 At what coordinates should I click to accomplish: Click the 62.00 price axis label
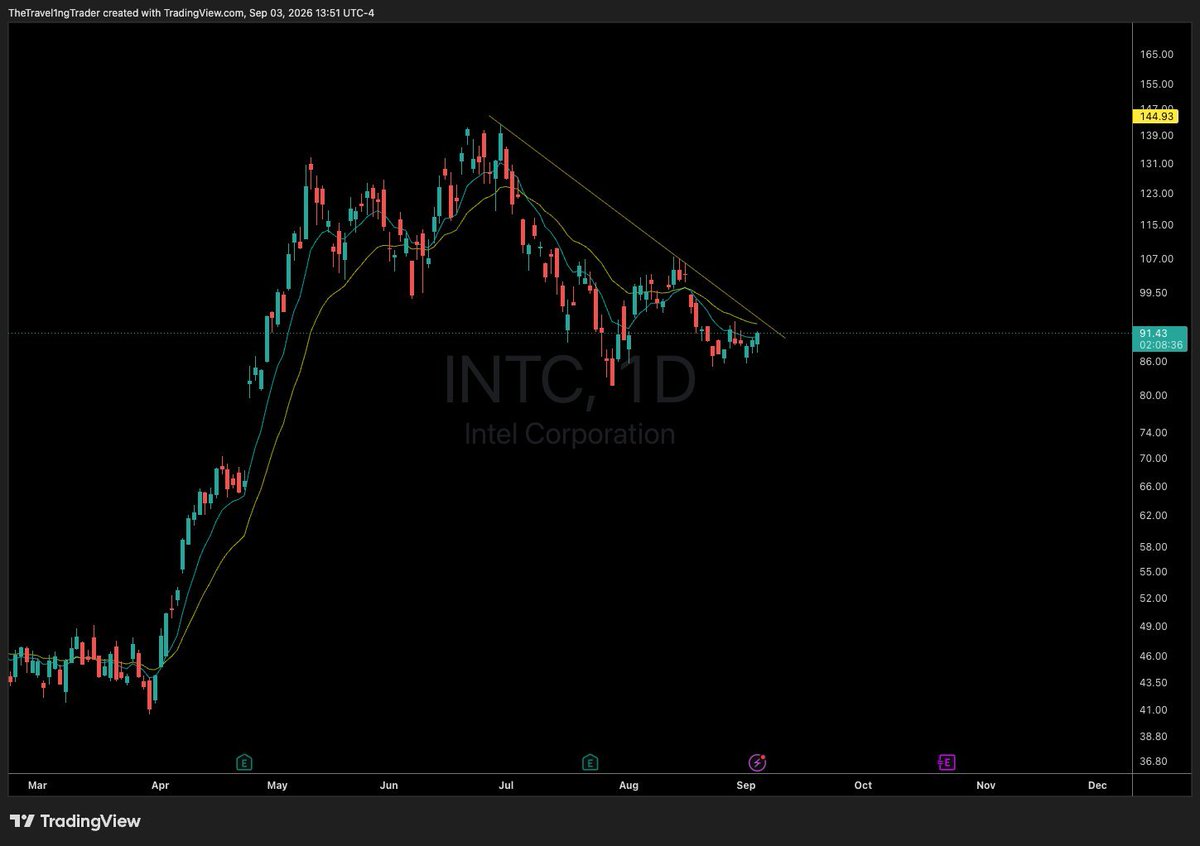point(1155,515)
